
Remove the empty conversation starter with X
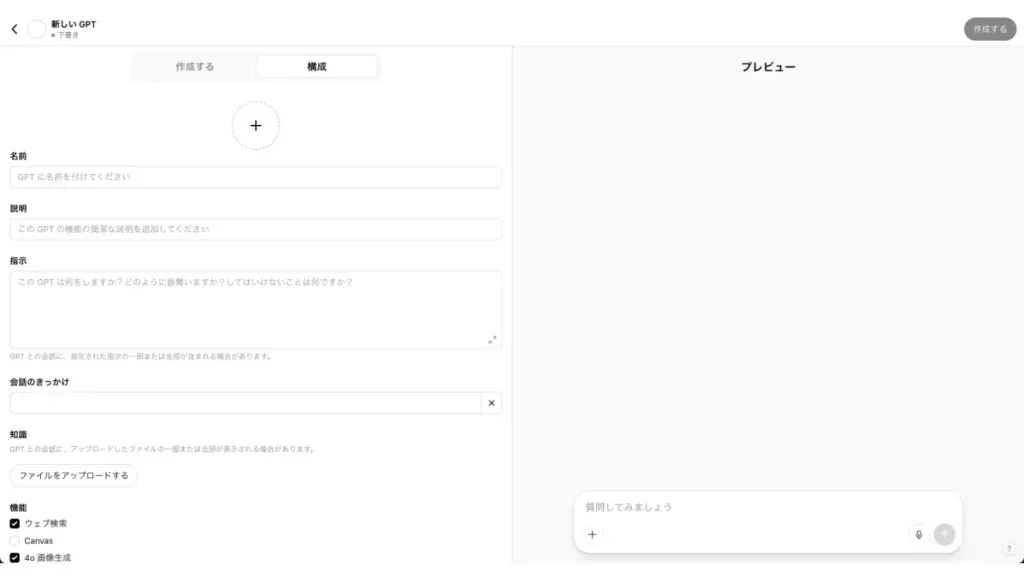(491, 403)
